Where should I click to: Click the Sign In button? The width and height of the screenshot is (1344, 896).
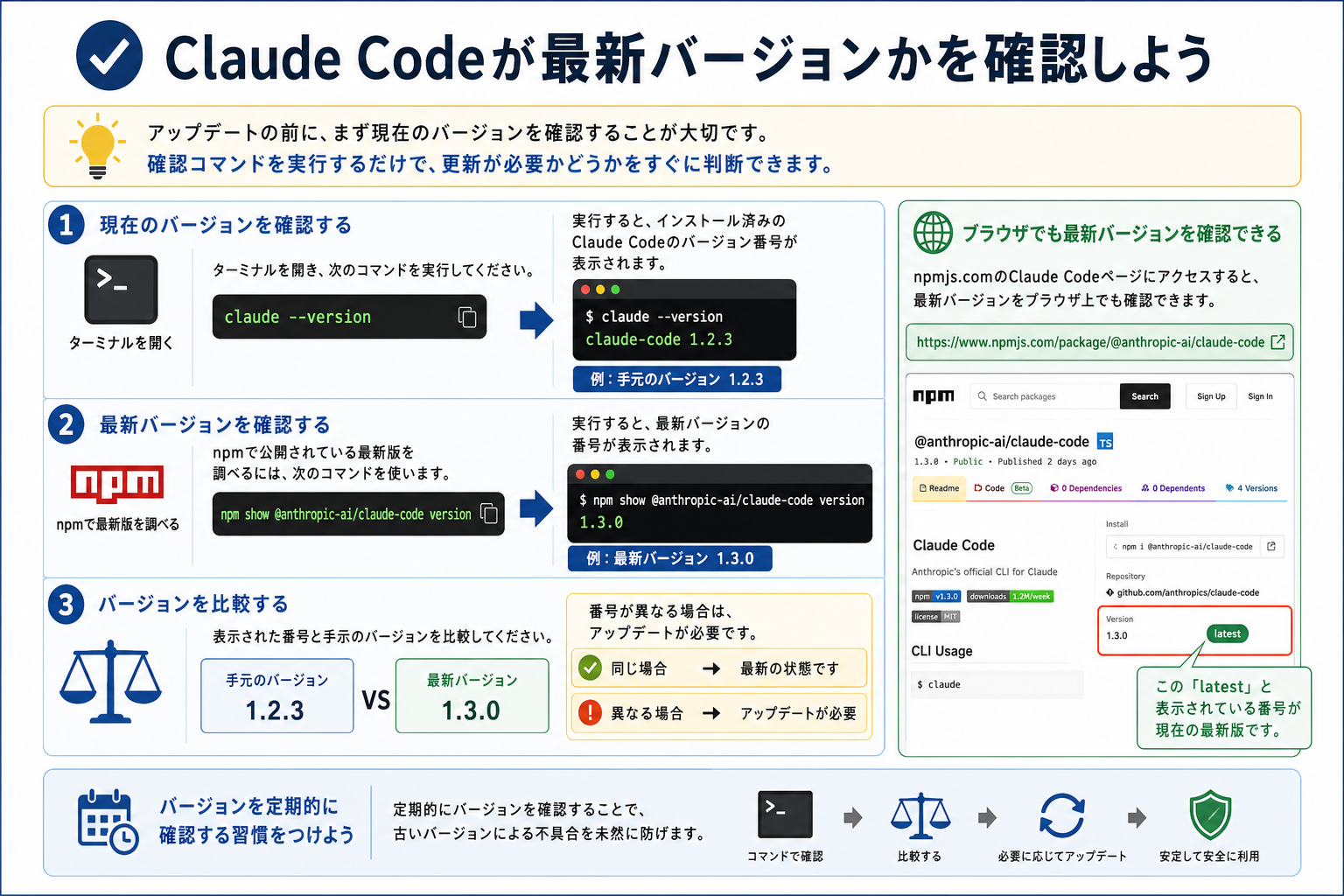coord(1260,396)
